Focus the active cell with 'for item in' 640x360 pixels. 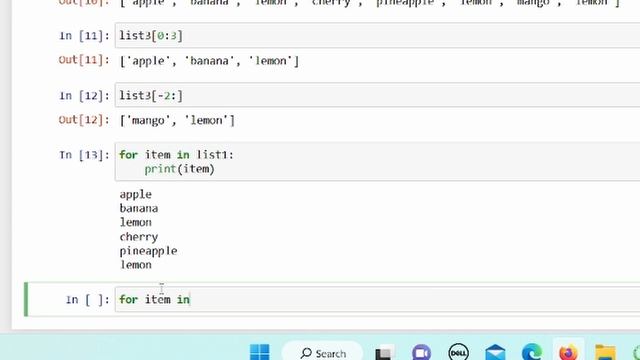[378, 299]
